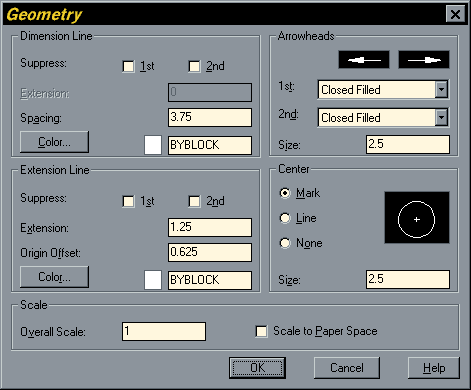Open the 1st arrowhead dropdown
This screenshot has height=390, width=471.
coord(441,89)
